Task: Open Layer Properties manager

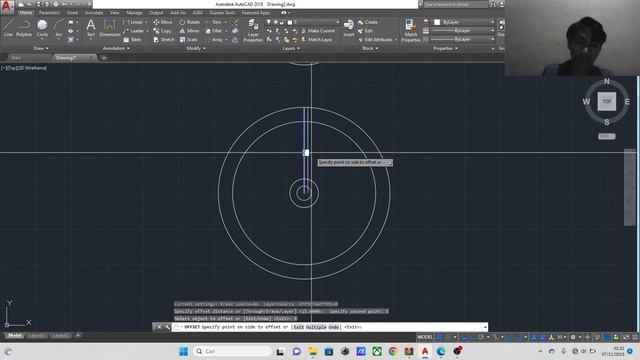Action: pyautogui.click(x=253, y=31)
